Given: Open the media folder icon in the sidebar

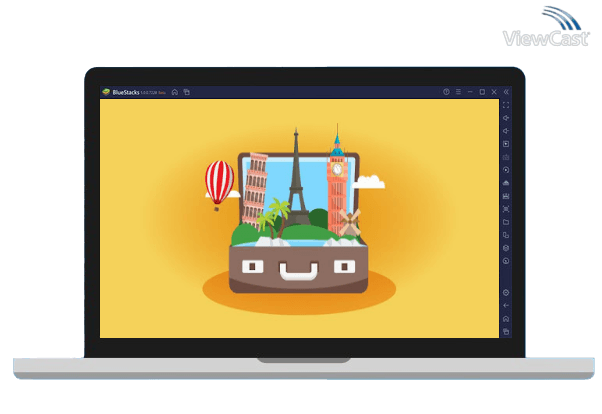Looking at the screenshot, I should pos(506,222).
